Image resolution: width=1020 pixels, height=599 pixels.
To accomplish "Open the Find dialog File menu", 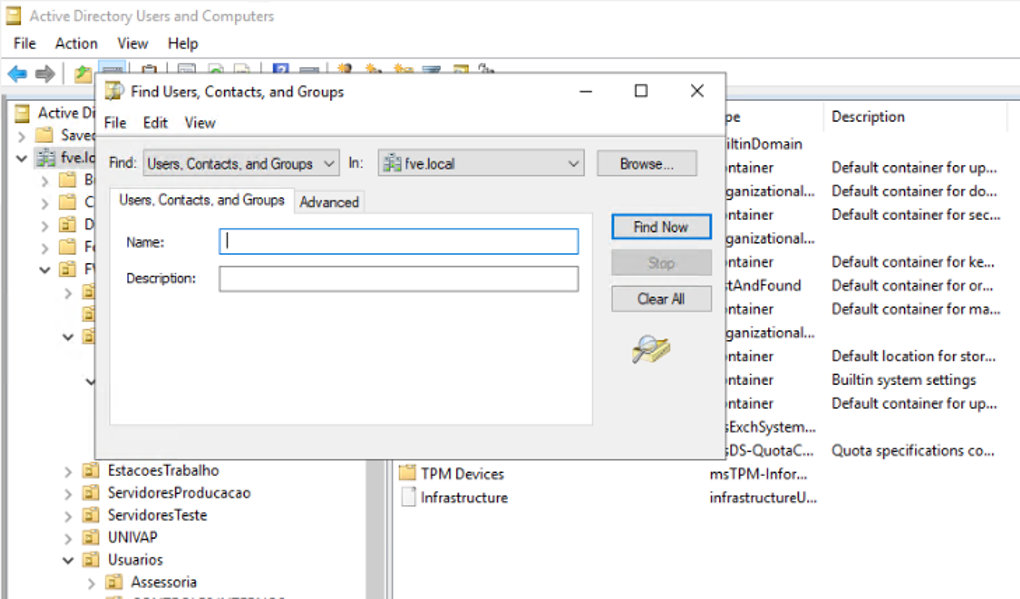I will coord(115,123).
